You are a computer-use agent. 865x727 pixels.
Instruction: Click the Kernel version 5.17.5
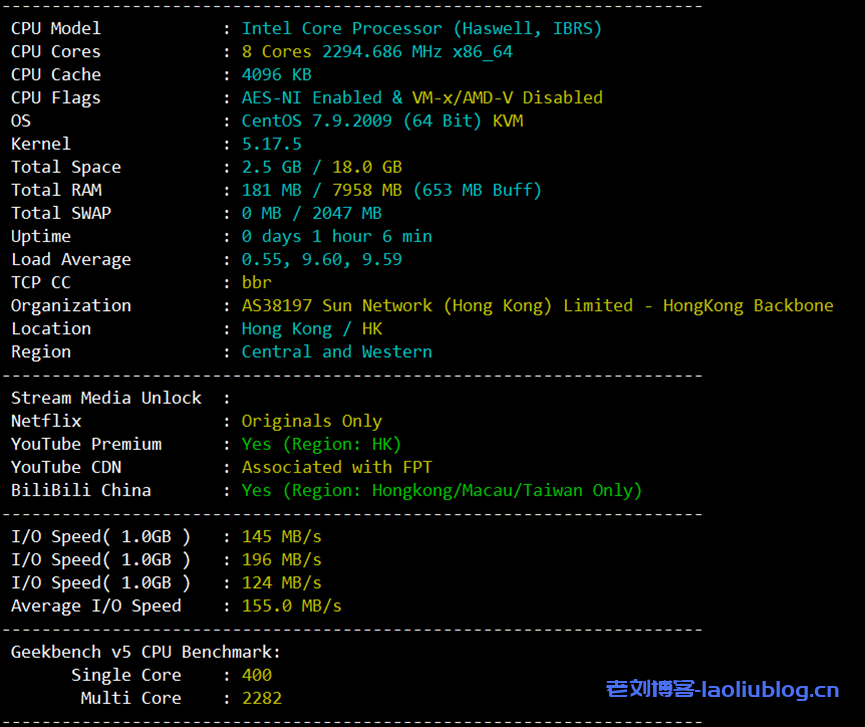(x=271, y=143)
